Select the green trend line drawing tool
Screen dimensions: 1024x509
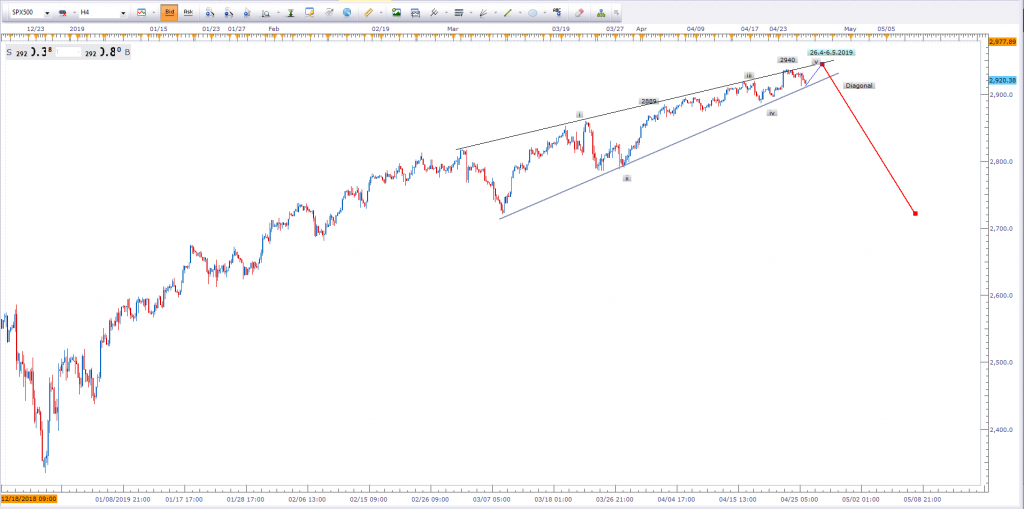(509, 13)
